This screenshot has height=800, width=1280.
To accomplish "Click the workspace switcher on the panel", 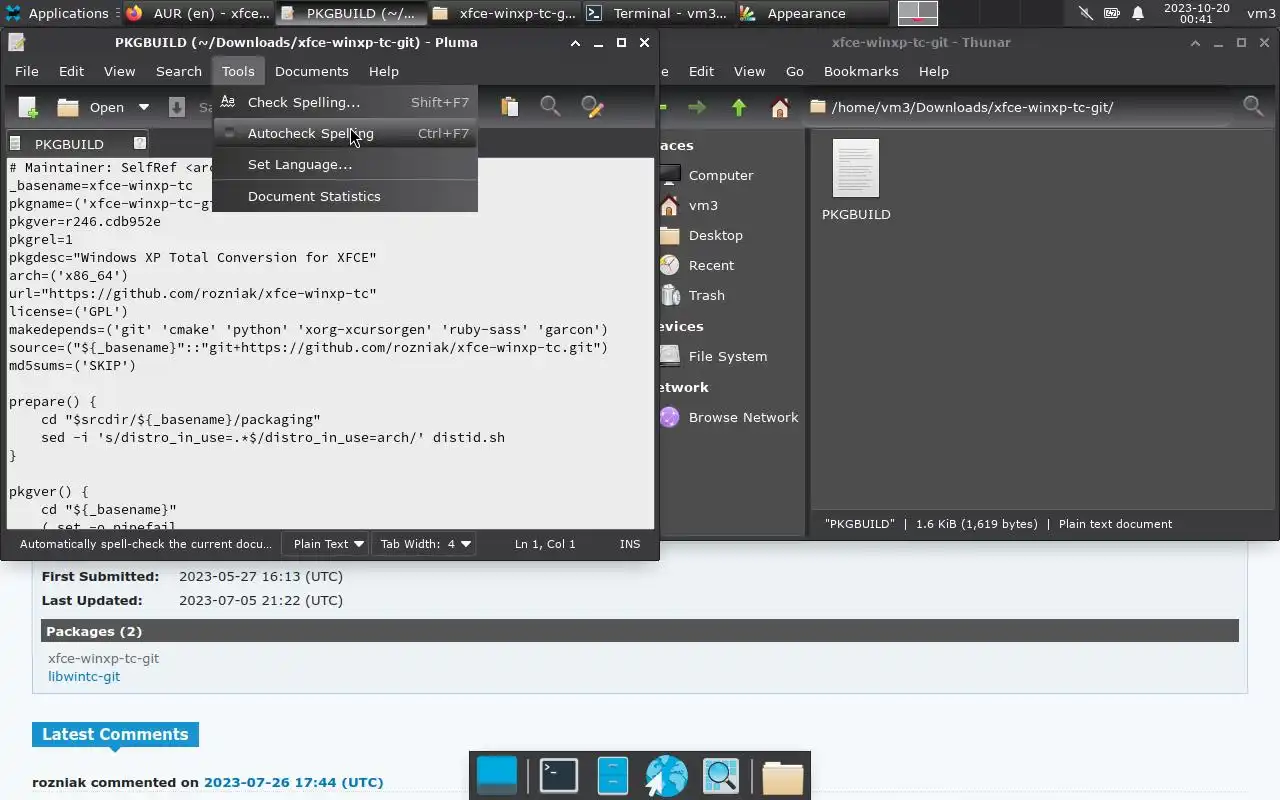I will (x=917, y=13).
